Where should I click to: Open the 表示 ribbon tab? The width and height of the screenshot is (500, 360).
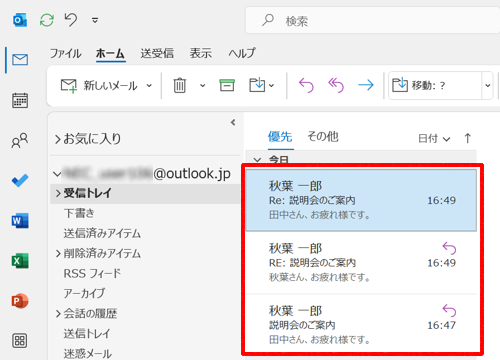(x=201, y=53)
